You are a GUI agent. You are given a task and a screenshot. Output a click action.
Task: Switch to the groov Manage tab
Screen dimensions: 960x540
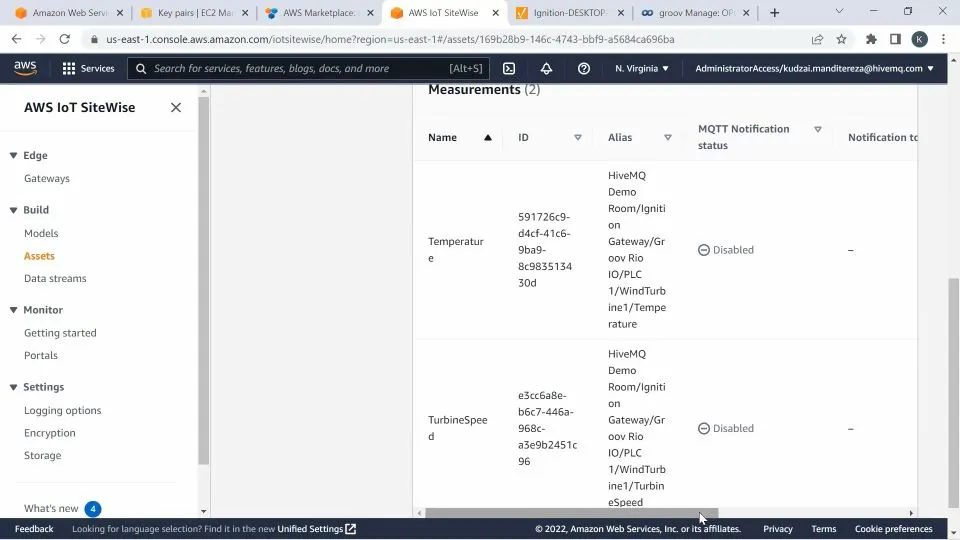(x=695, y=13)
